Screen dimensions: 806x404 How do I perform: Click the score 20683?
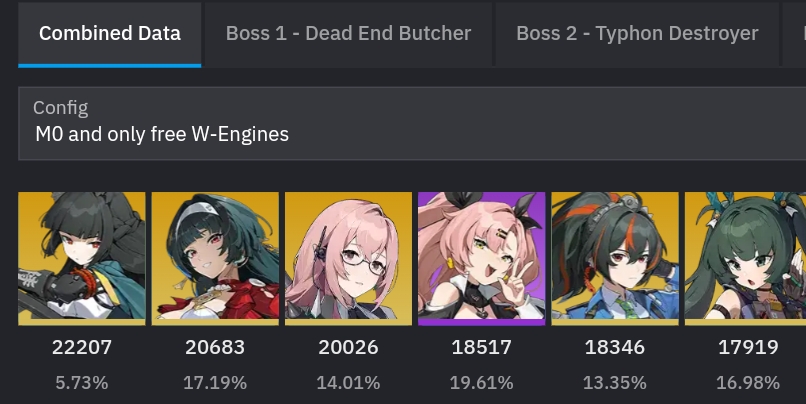coord(215,347)
